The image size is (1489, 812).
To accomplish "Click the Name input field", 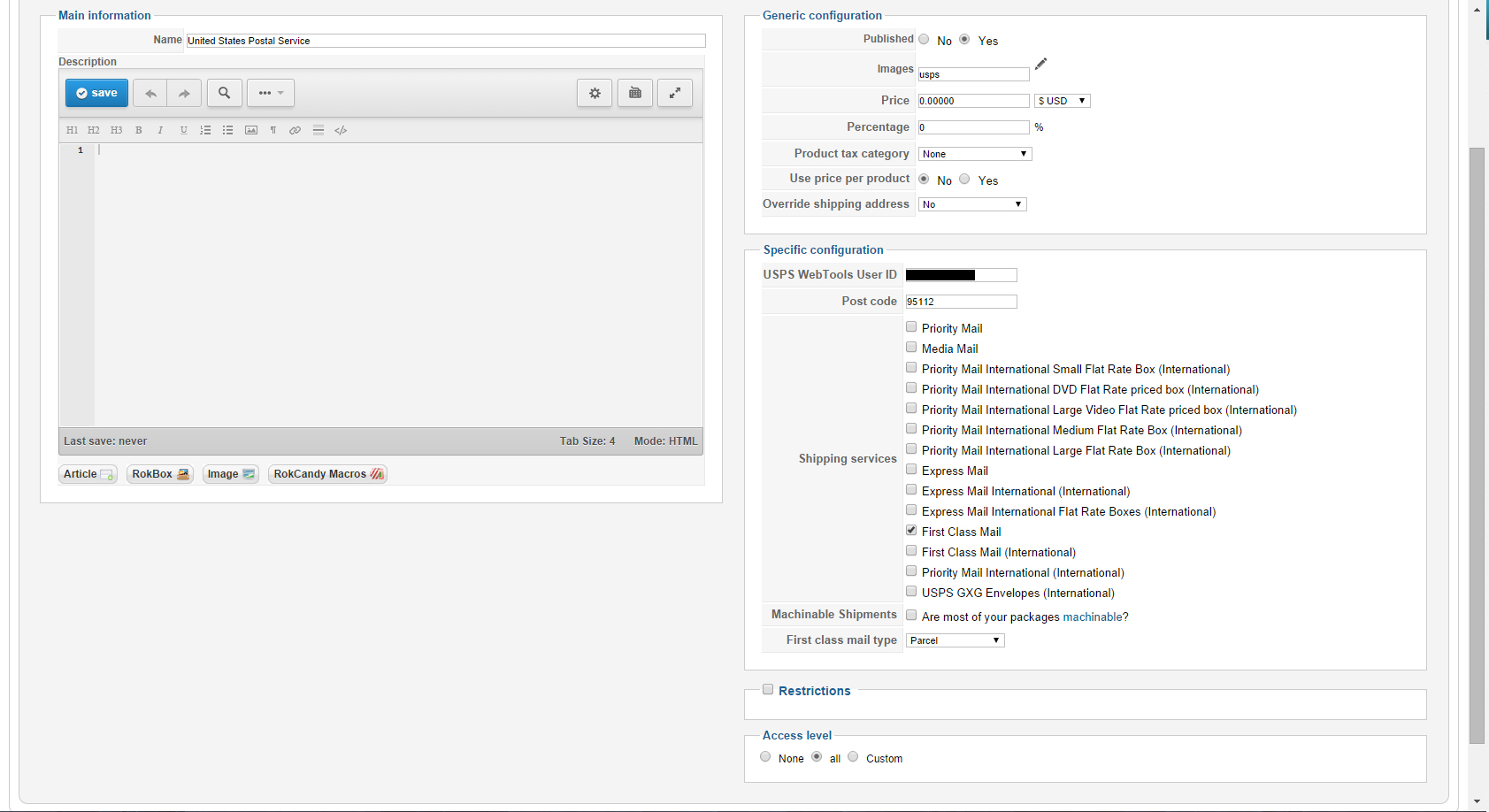I will pos(446,41).
